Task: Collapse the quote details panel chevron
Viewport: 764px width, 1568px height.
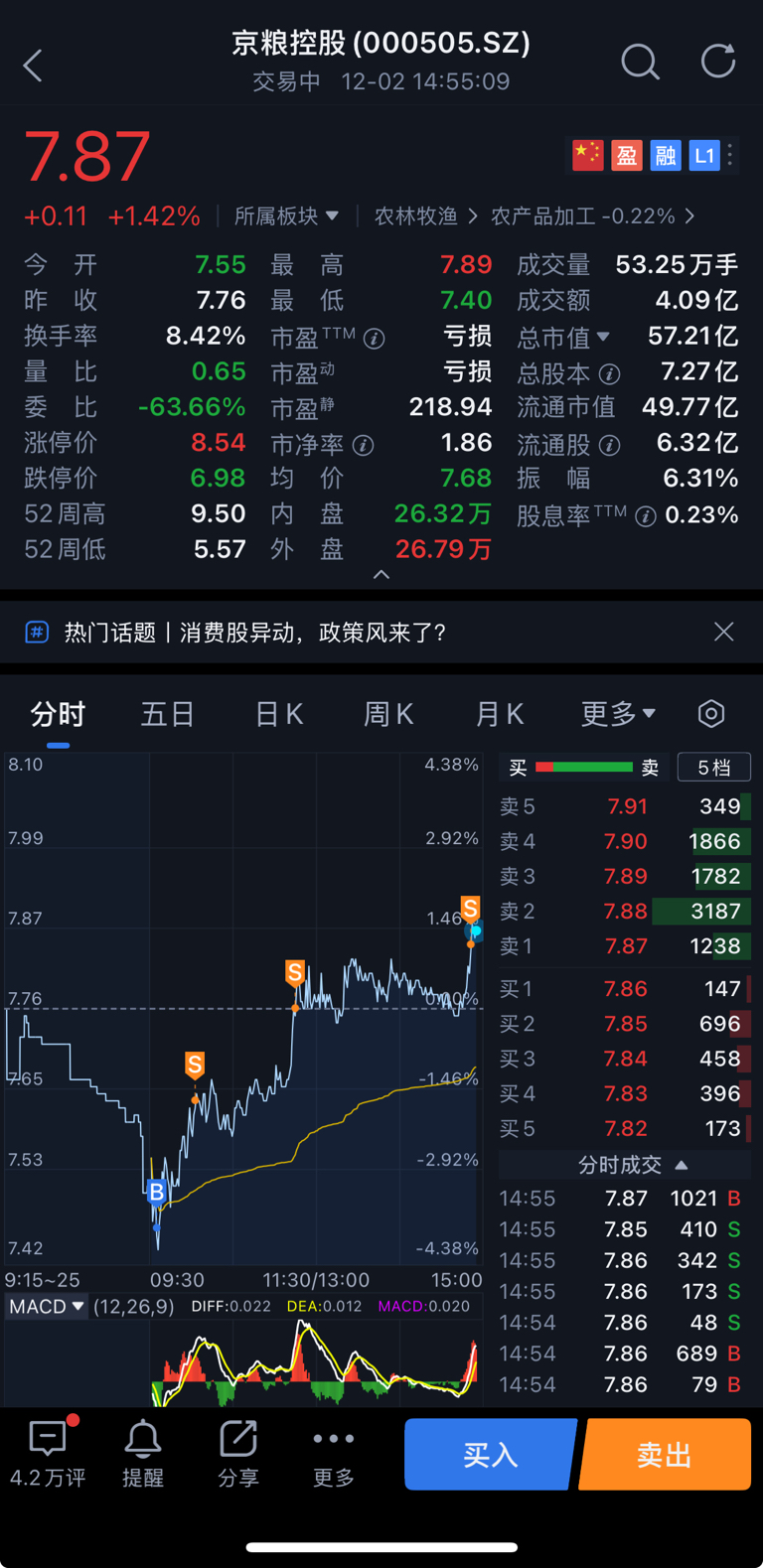Action: (382, 574)
